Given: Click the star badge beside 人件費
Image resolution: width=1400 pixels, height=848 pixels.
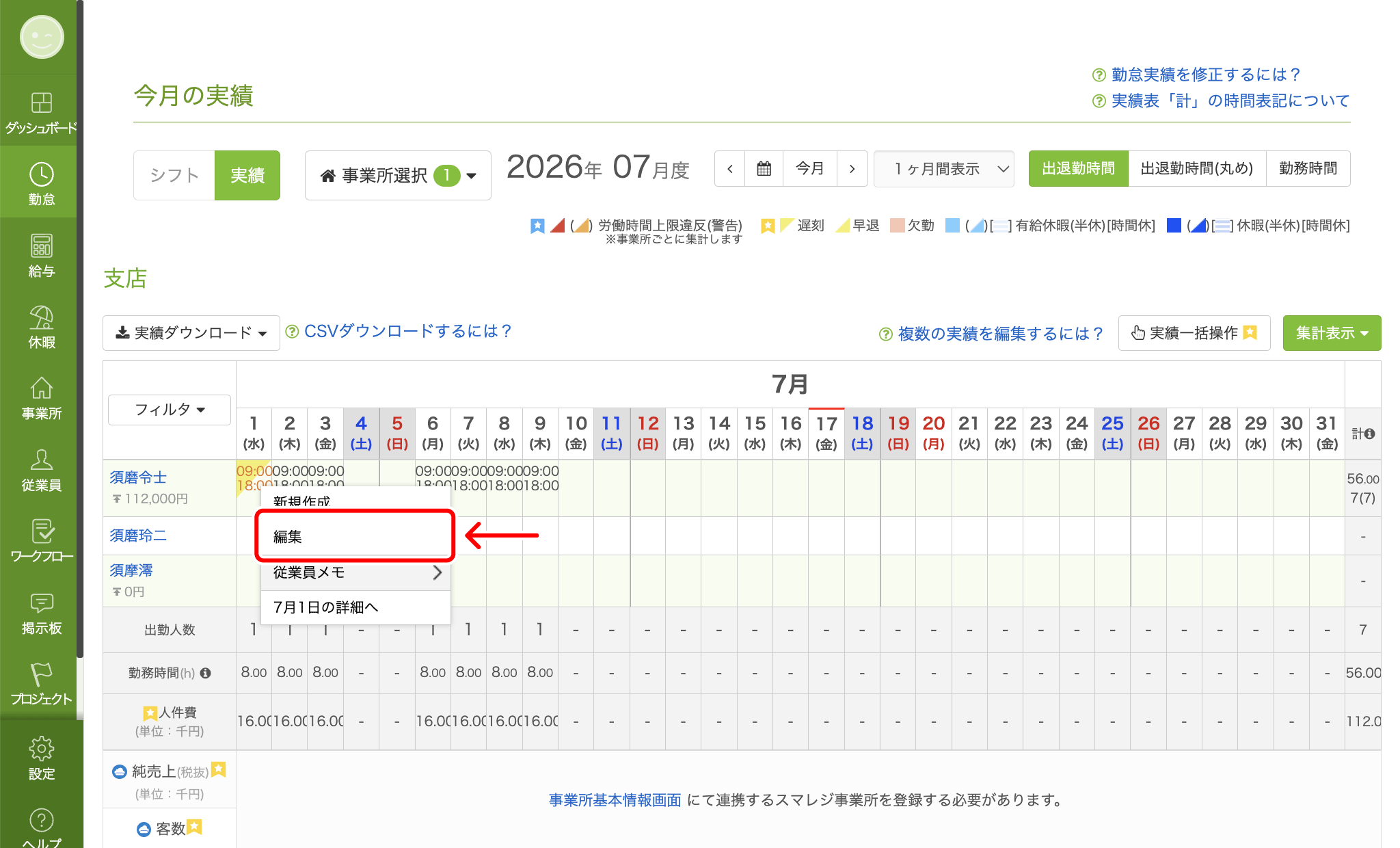Looking at the screenshot, I should tap(150, 713).
